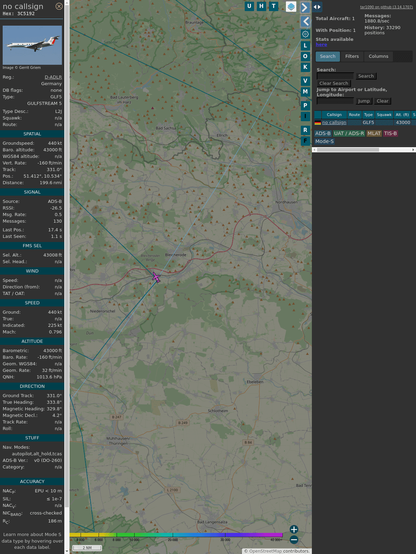This screenshot has width=416, height=554.
Task: Toggle sidebar width double-arrow button
Action: click(x=317, y=7)
